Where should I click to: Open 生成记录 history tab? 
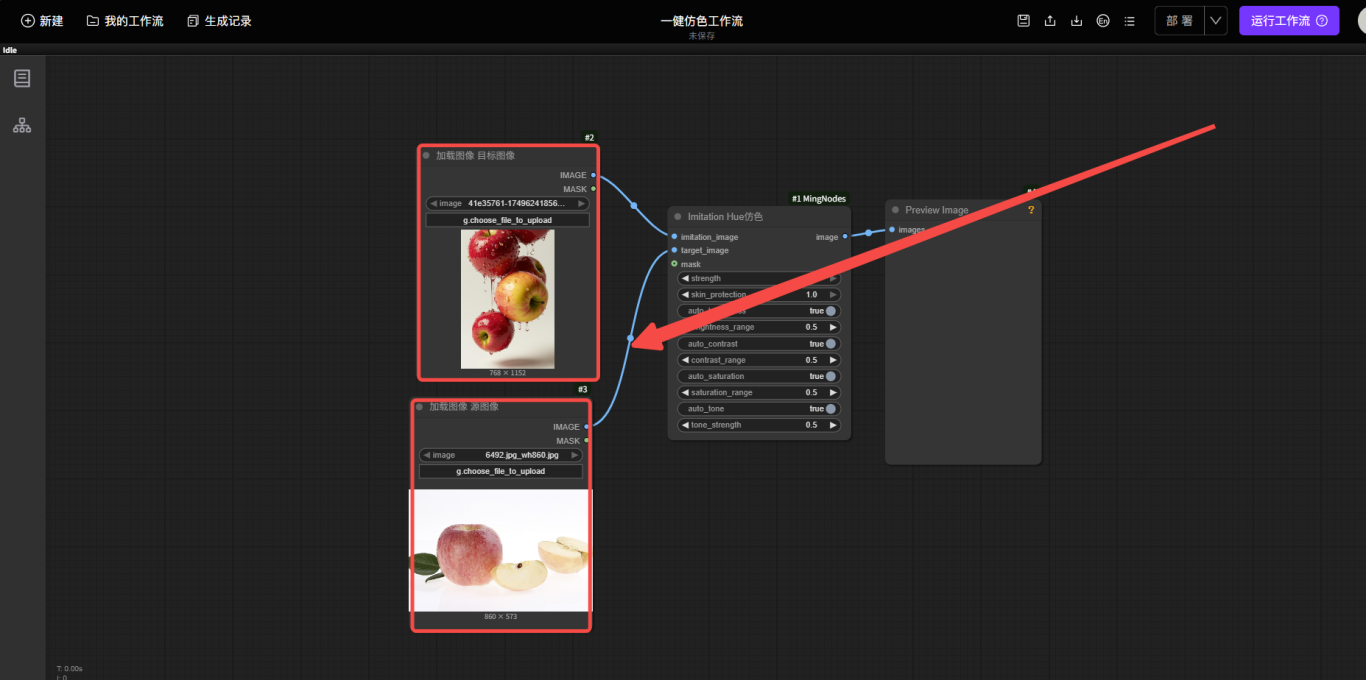pyautogui.click(x=219, y=21)
